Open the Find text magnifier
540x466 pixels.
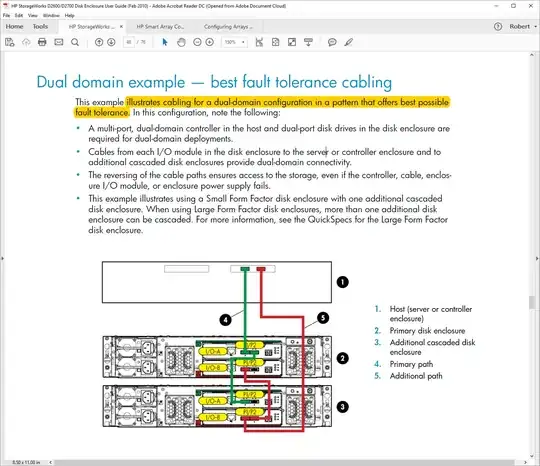[75, 42]
